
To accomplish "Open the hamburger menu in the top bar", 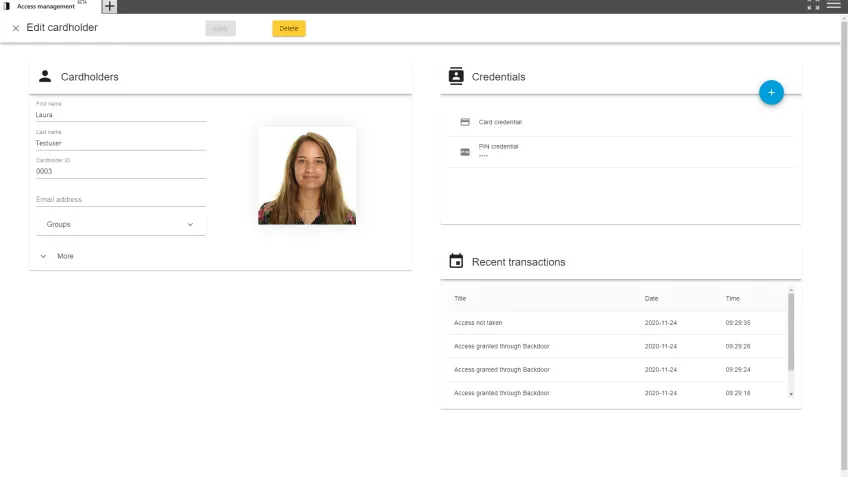I will point(833,6).
